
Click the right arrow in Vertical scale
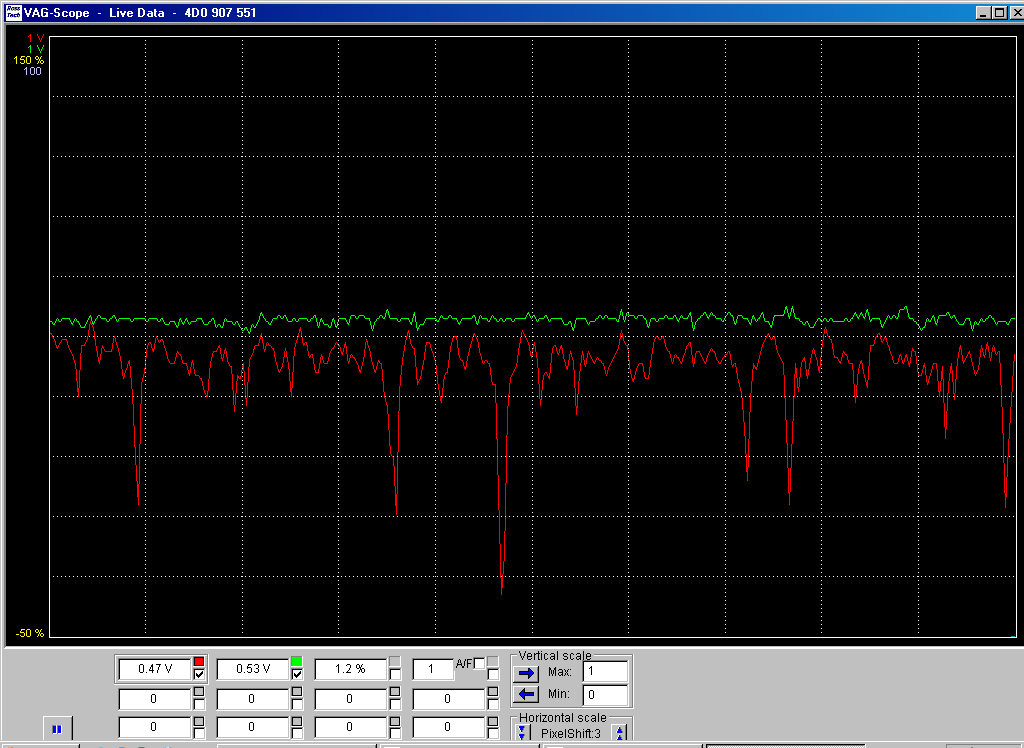pyautogui.click(x=526, y=673)
